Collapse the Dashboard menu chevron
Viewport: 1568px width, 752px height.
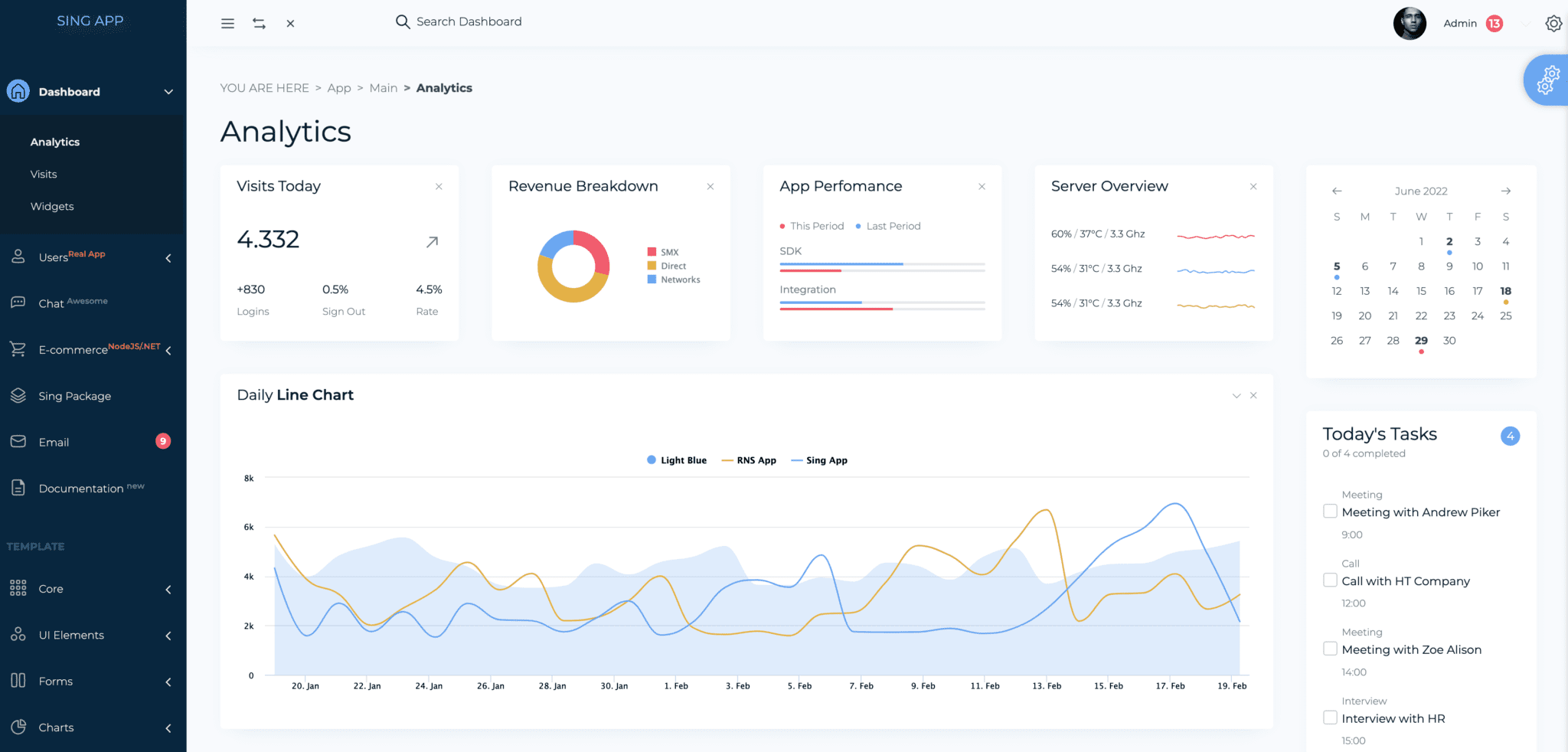[168, 92]
